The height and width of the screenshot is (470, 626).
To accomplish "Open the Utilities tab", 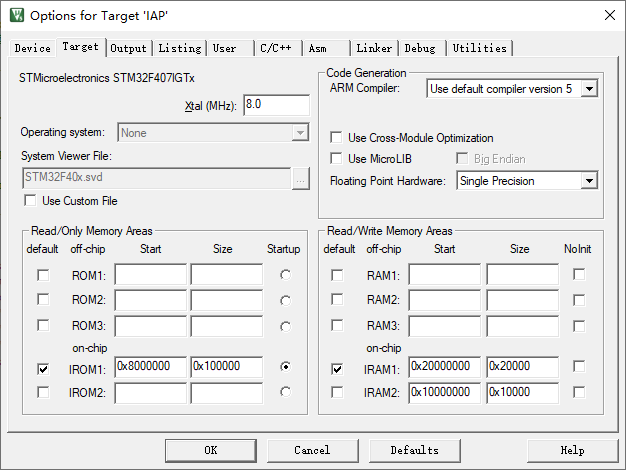I will coord(479,48).
